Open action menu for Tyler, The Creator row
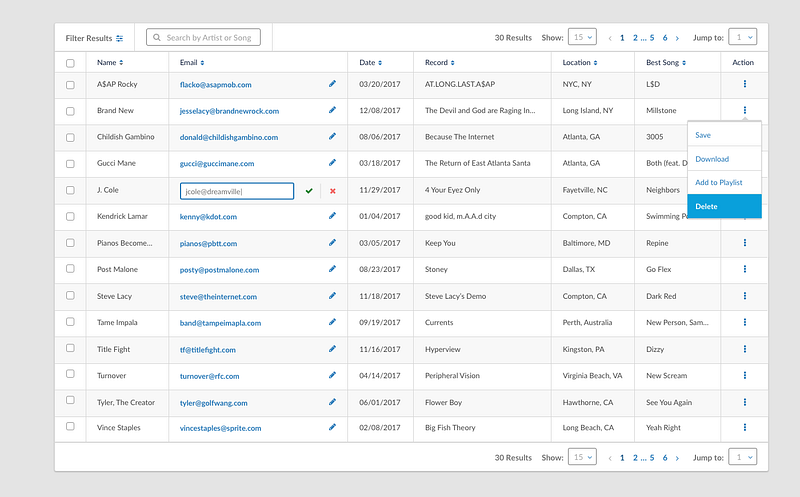Viewport: 800px width, 497px height. 744,402
